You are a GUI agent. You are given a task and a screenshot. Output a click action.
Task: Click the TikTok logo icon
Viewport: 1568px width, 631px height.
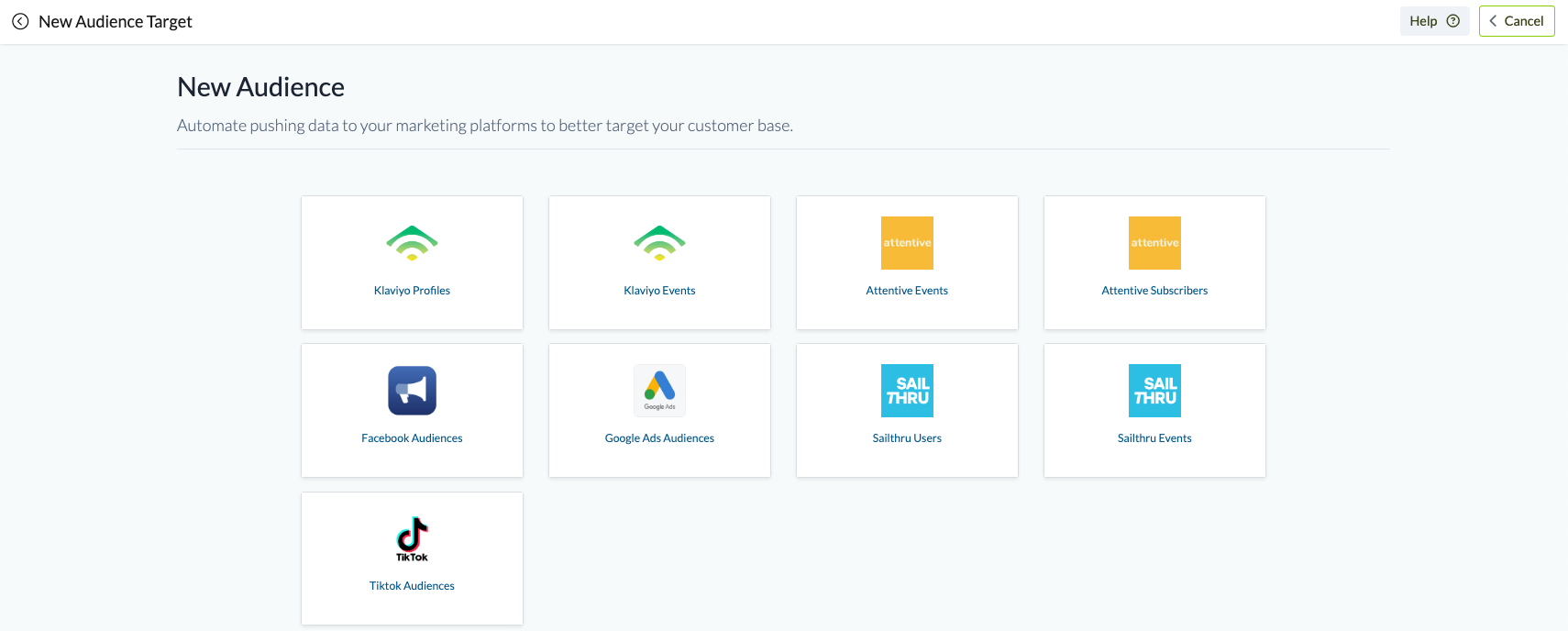pyautogui.click(x=412, y=538)
